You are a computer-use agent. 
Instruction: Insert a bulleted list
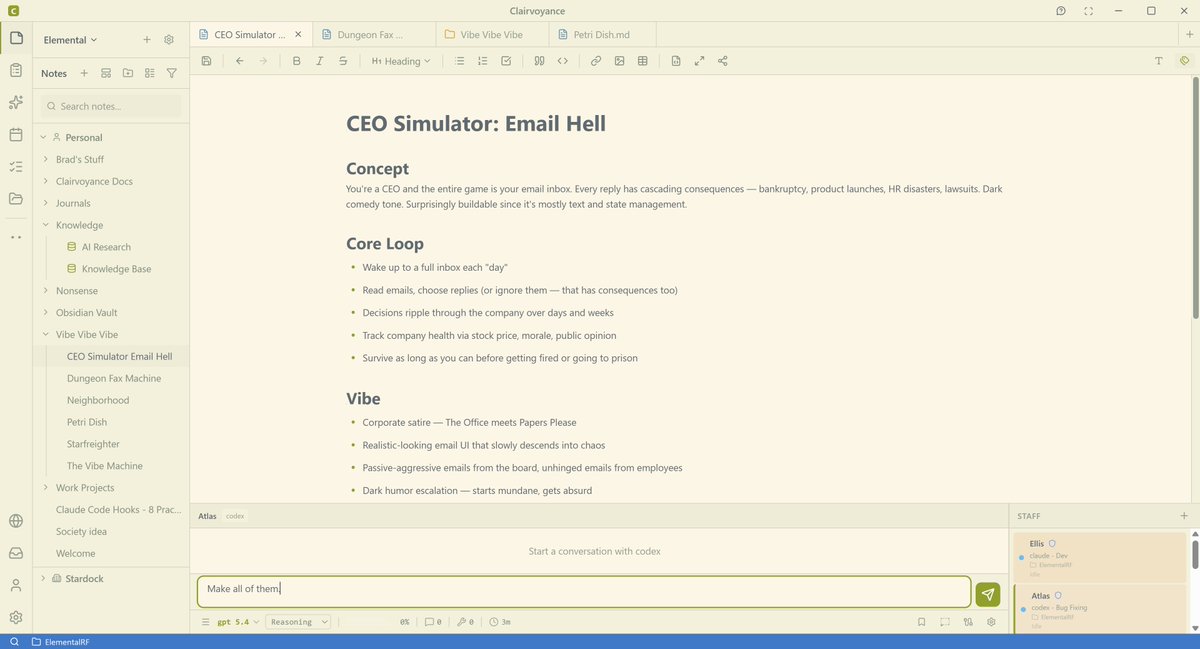[x=460, y=61]
